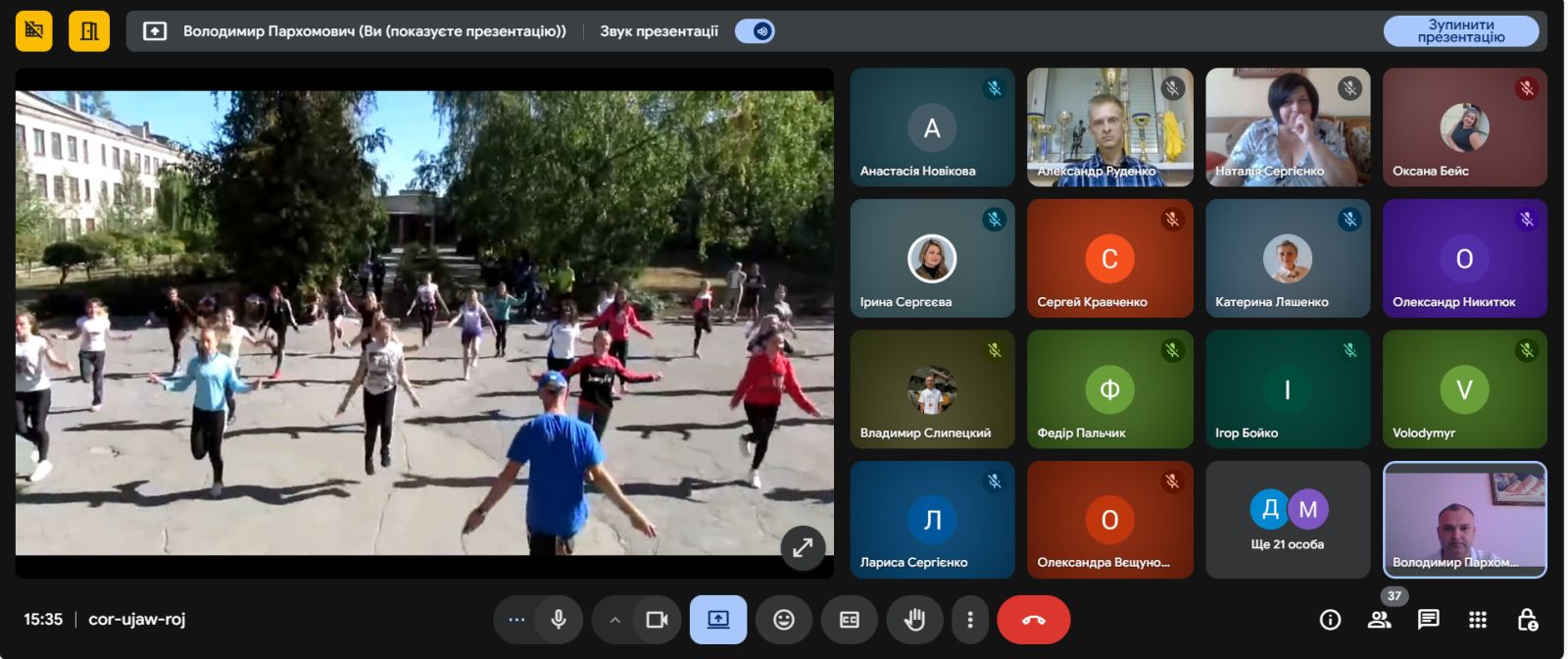Open the emoji reactions picker
1568x659 pixels.
click(784, 620)
